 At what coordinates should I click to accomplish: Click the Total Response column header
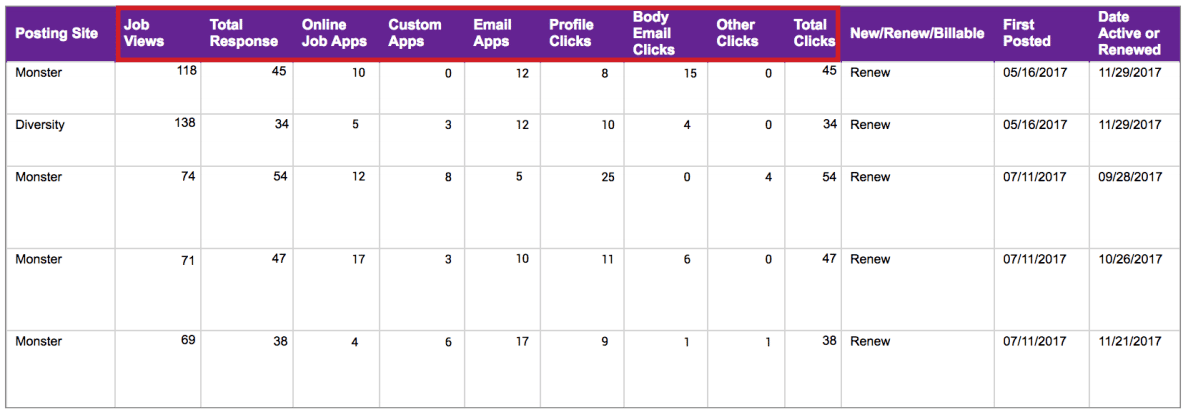coord(243,33)
